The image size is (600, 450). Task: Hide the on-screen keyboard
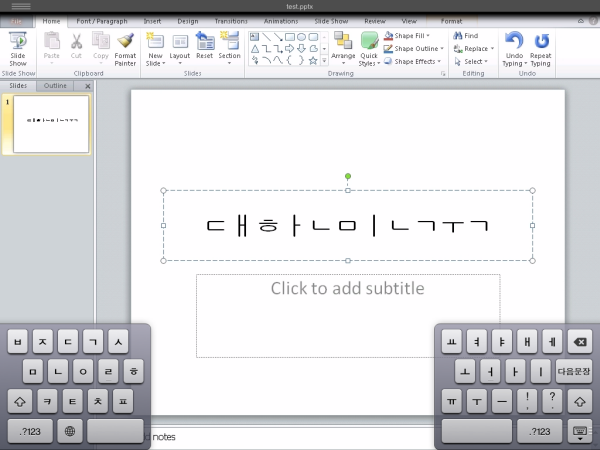tap(579, 432)
